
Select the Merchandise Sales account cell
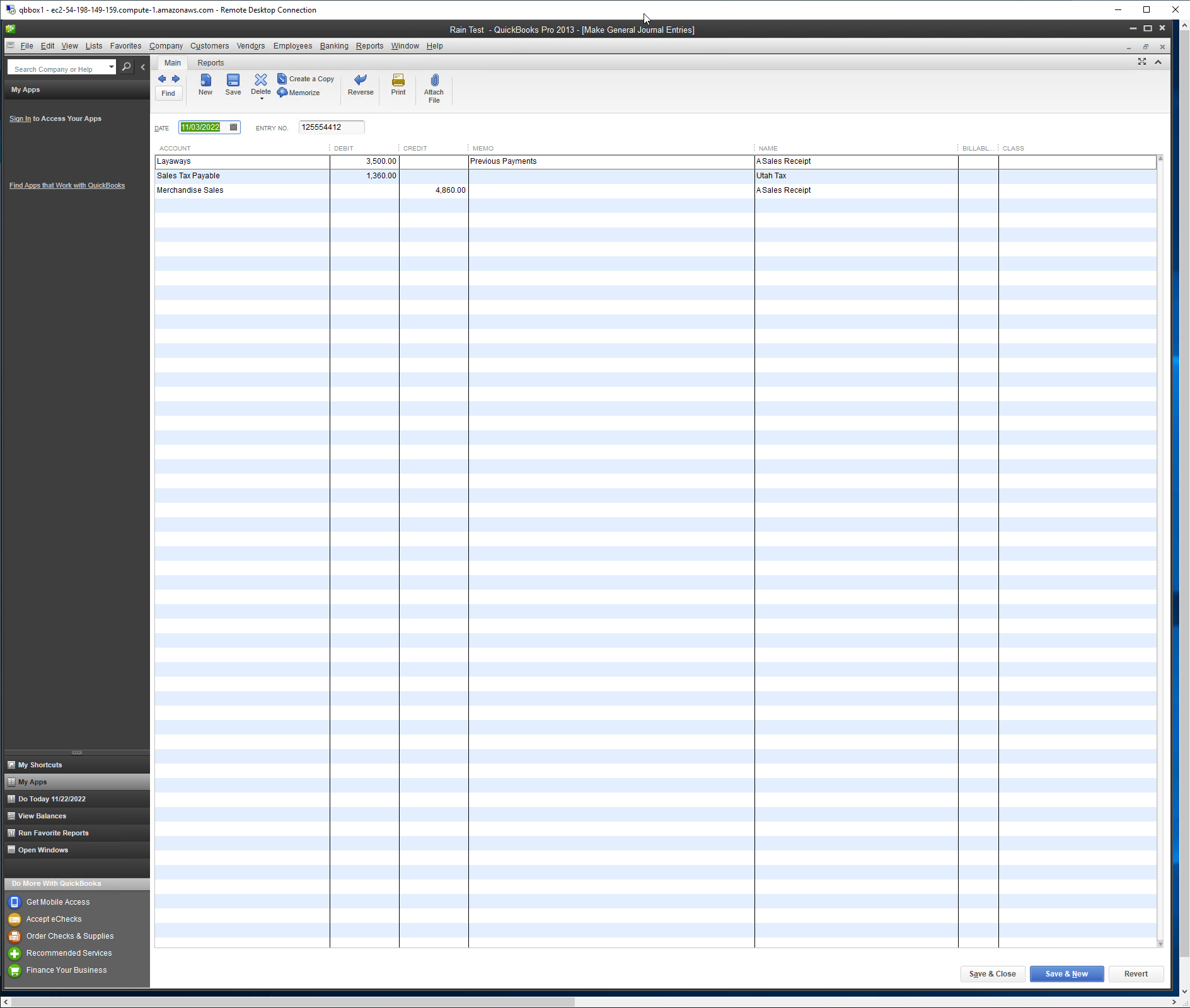(242, 190)
